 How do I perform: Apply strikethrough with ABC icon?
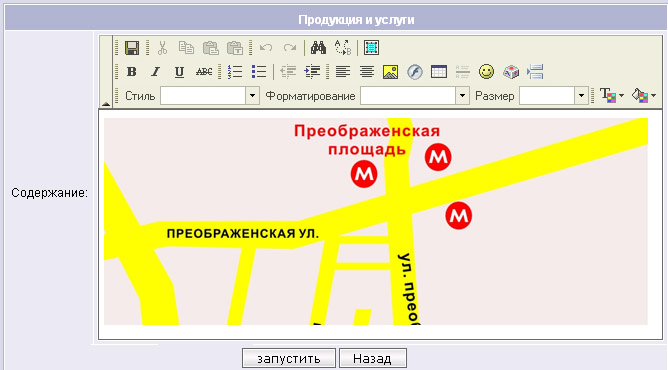pyautogui.click(x=204, y=72)
